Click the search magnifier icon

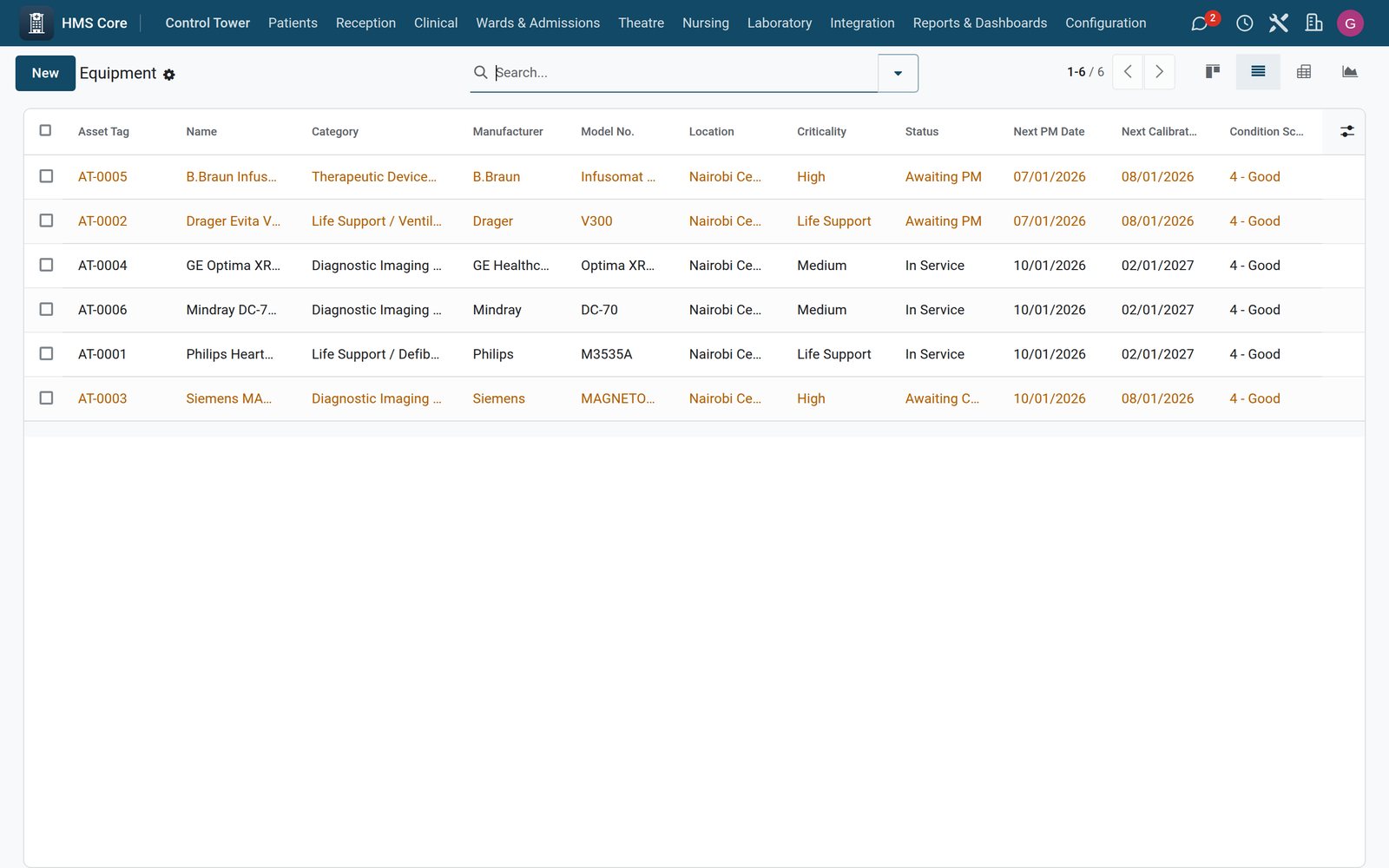click(x=480, y=72)
